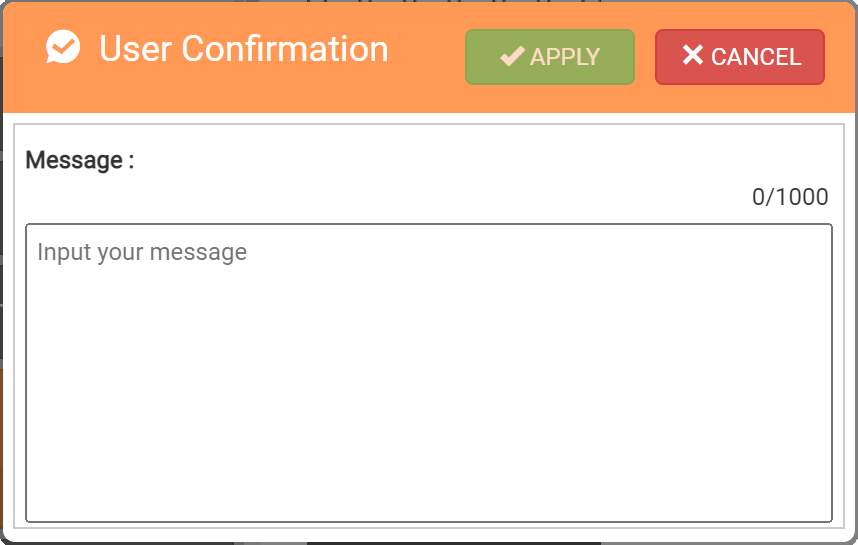This screenshot has width=858, height=545.
Task: Click the bottom-right corner of message textarea
Action: coord(825,514)
